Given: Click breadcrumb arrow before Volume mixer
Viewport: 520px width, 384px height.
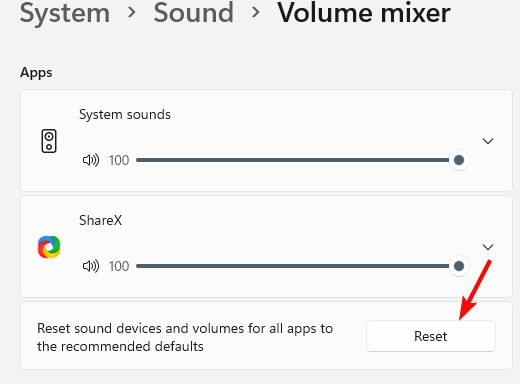Looking at the screenshot, I should pyautogui.click(x=256, y=13).
